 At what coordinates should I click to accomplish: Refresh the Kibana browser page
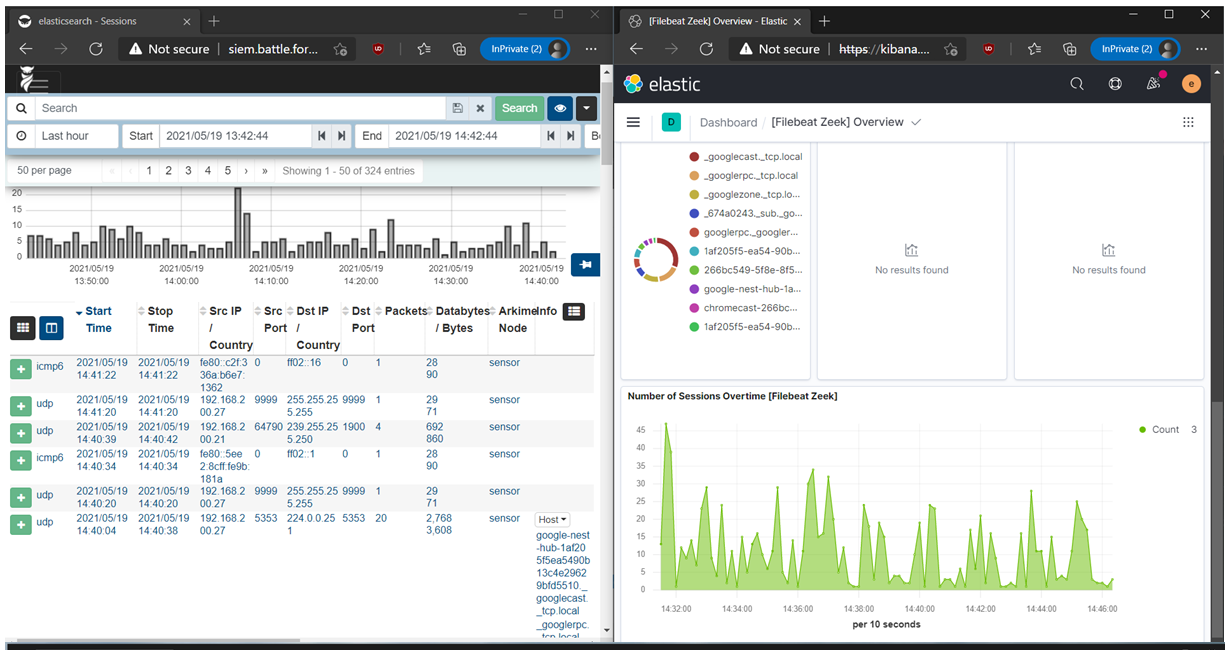[706, 49]
